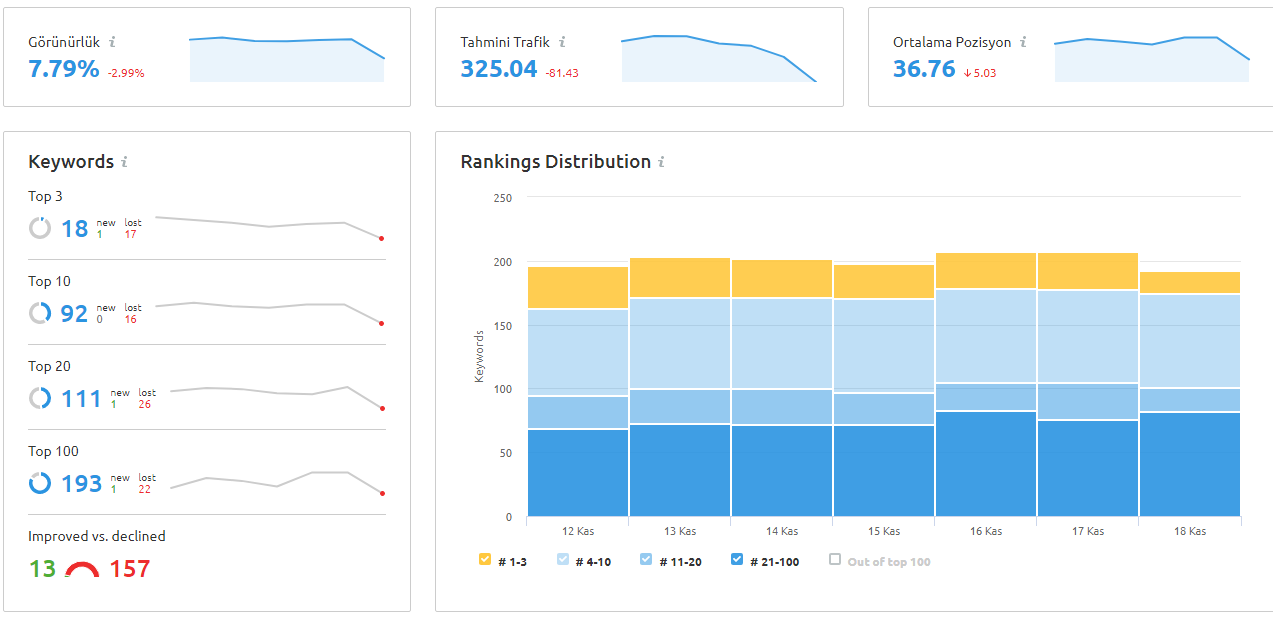Viewport: 1273px width, 617px height.
Task: Click the light blue #4-10 segment for 14 Kas
Action: [x=782, y=343]
